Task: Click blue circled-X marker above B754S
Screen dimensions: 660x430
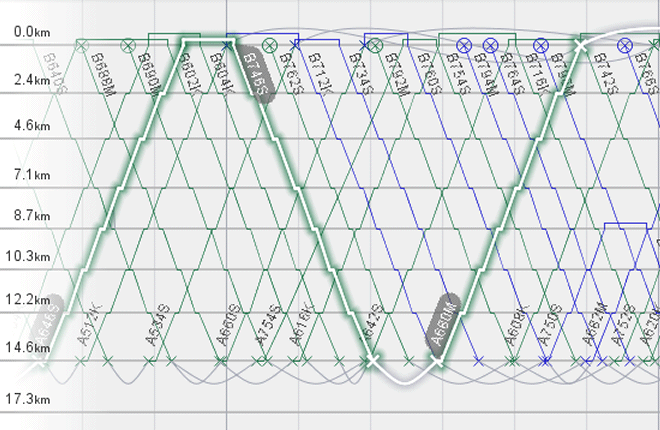Action: (x=463, y=45)
